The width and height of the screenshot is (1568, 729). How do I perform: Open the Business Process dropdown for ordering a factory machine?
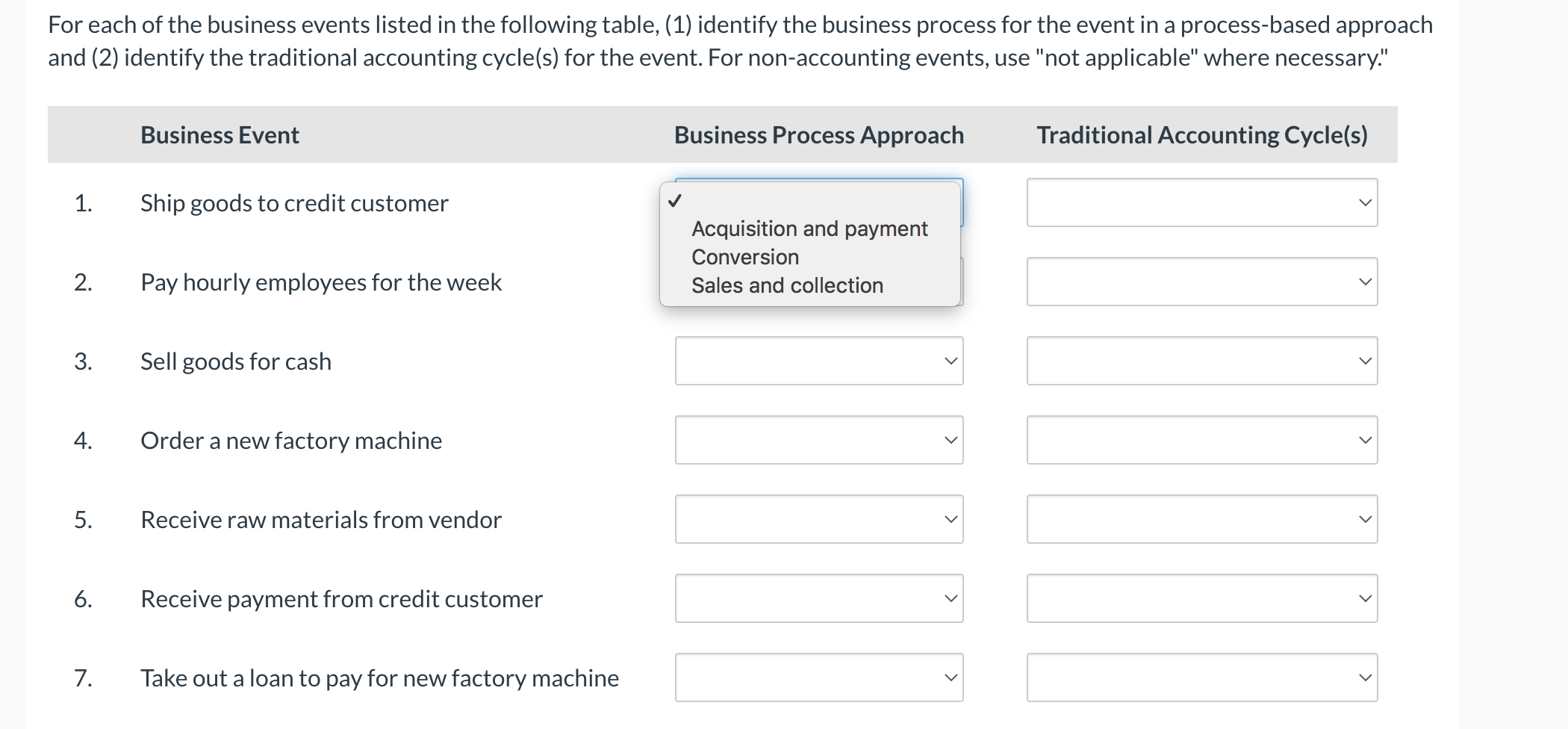[818, 440]
